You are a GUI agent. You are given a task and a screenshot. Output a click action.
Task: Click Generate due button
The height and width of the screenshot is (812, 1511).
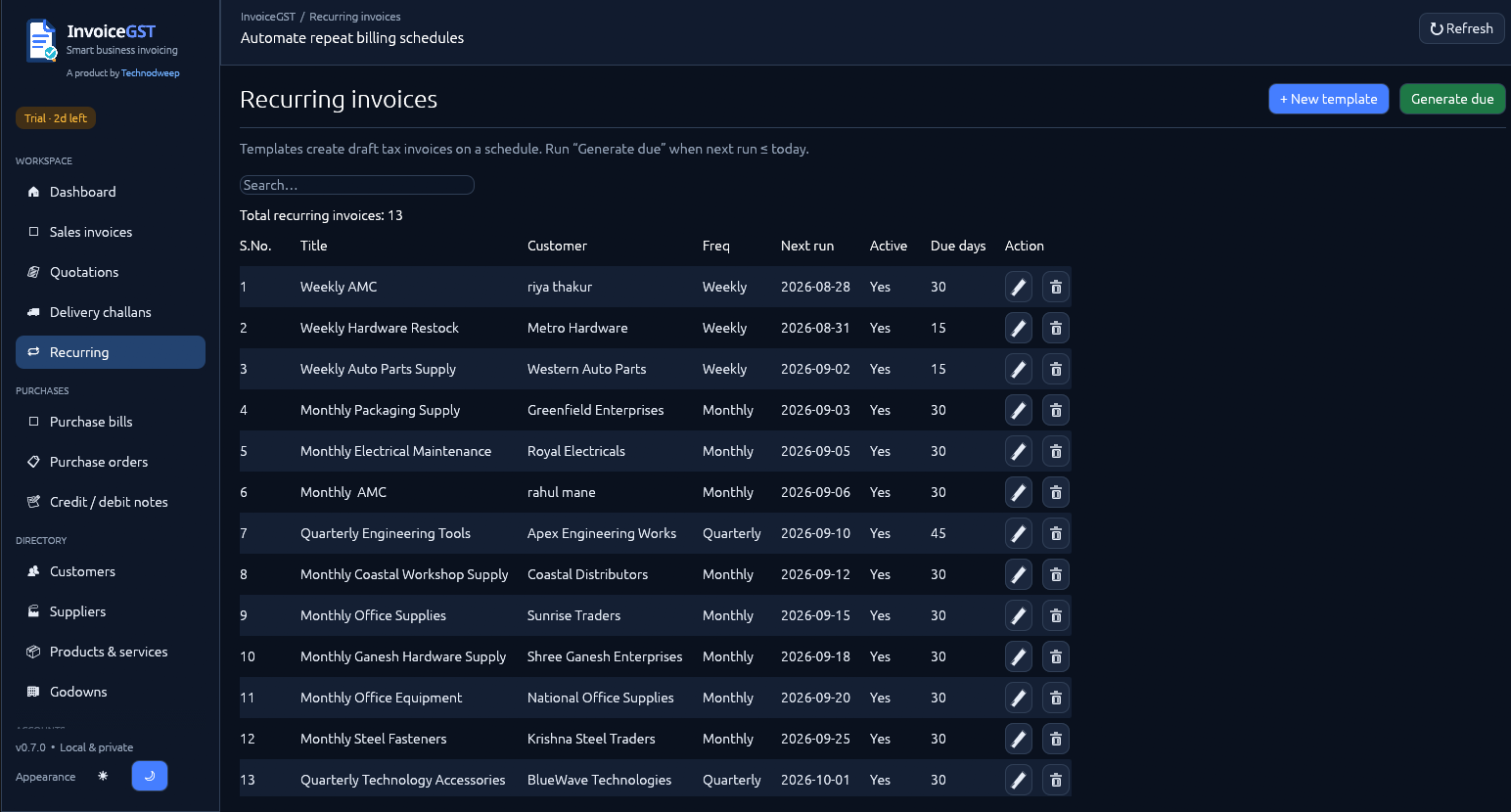point(1452,99)
